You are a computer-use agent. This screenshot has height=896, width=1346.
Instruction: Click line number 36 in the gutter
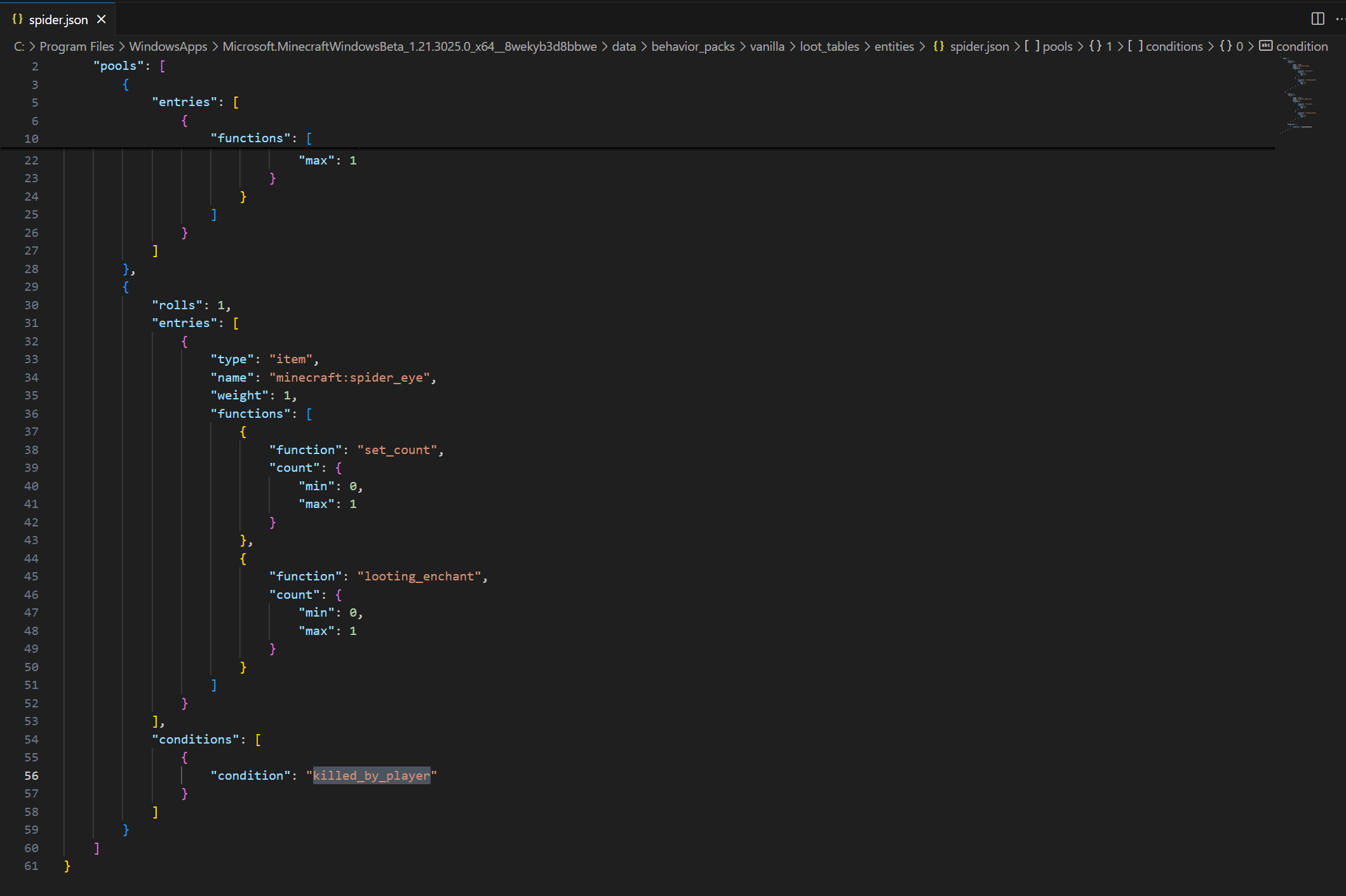click(31, 414)
